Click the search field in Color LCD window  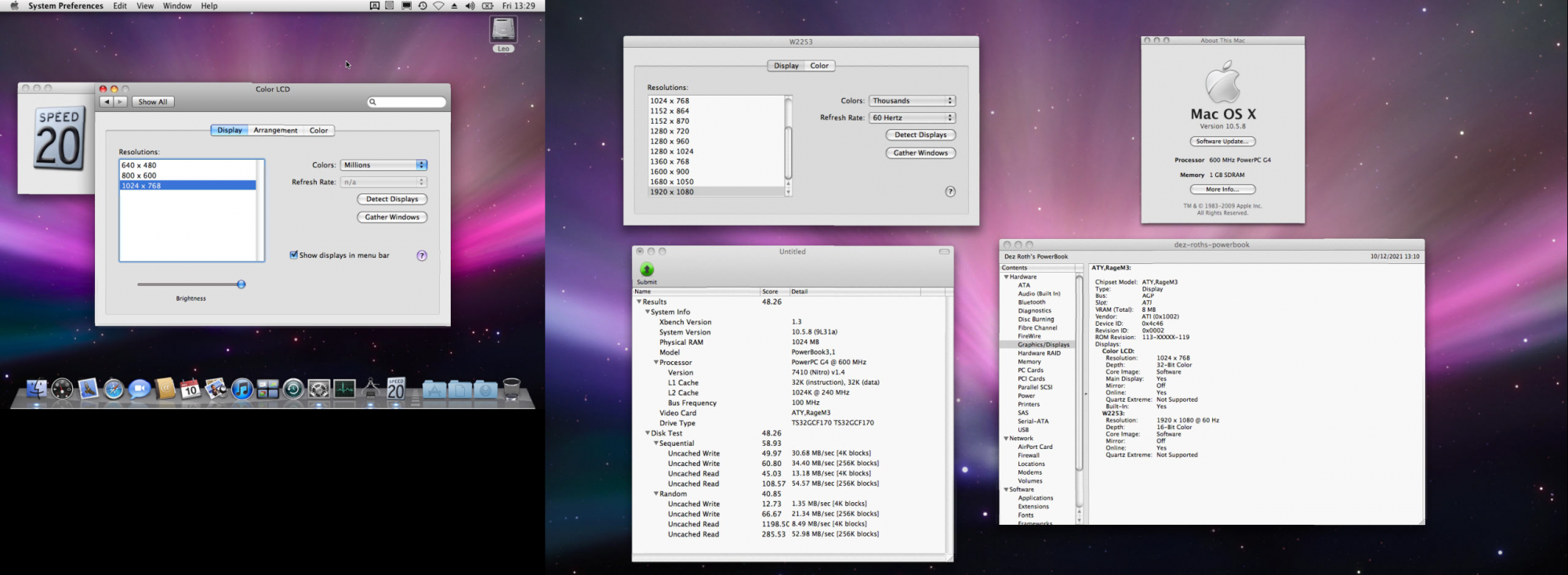(407, 102)
